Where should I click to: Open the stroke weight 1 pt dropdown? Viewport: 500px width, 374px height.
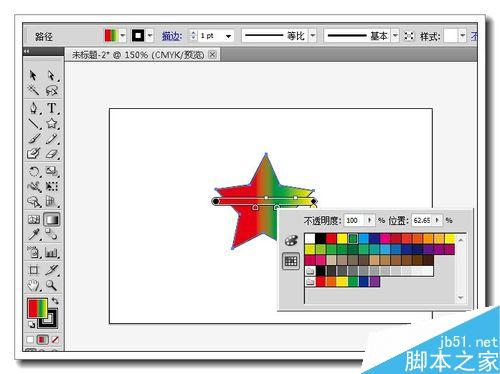coord(228,36)
